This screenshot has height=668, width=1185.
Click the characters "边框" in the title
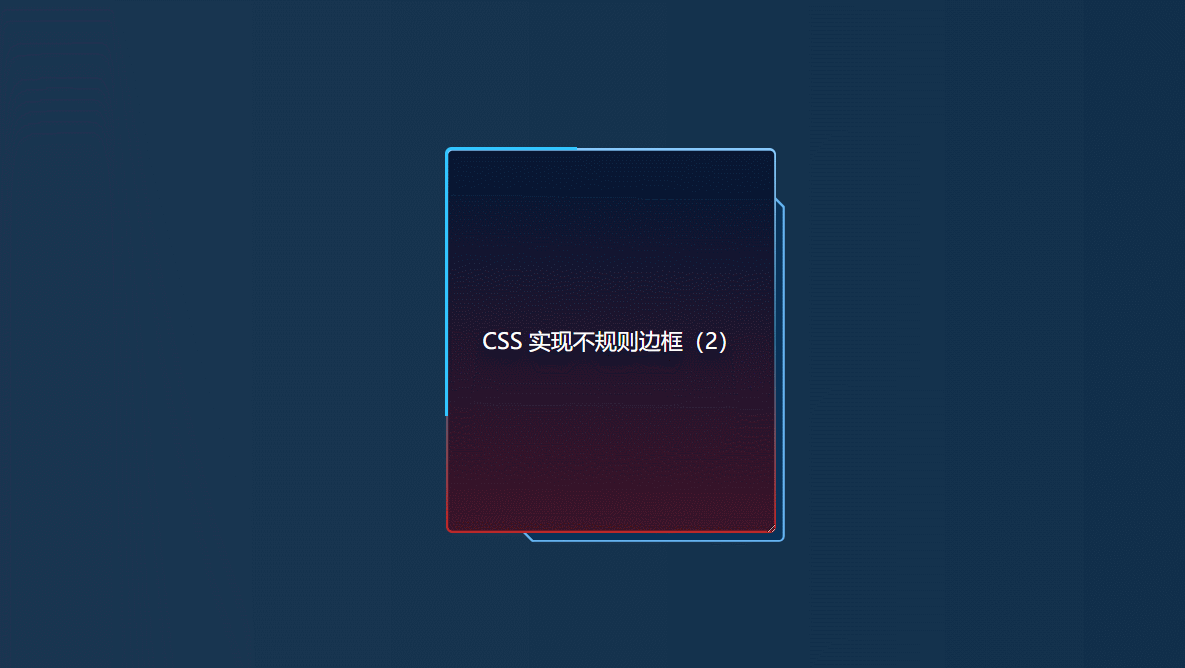tap(661, 342)
